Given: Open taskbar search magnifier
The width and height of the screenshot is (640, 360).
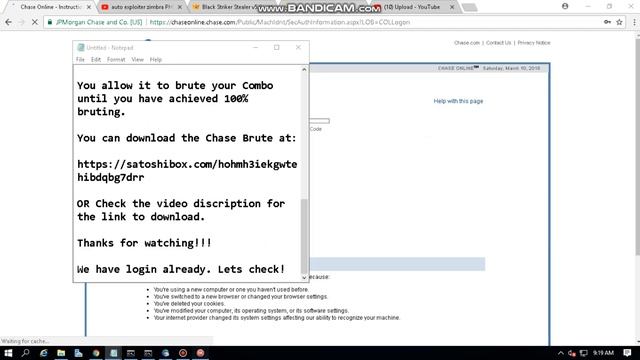Looking at the screenshot, I should coord(26,353).
